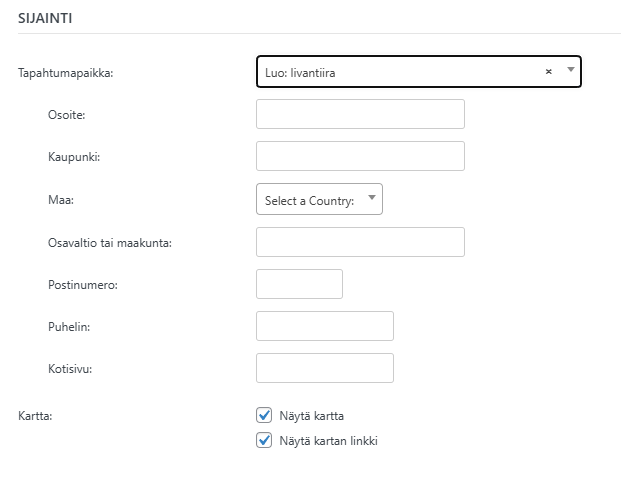The width and height of the screenshot is (621, 481).
Task: Select the Osavaltio tai maakunta input box
Action: (360, 242)
